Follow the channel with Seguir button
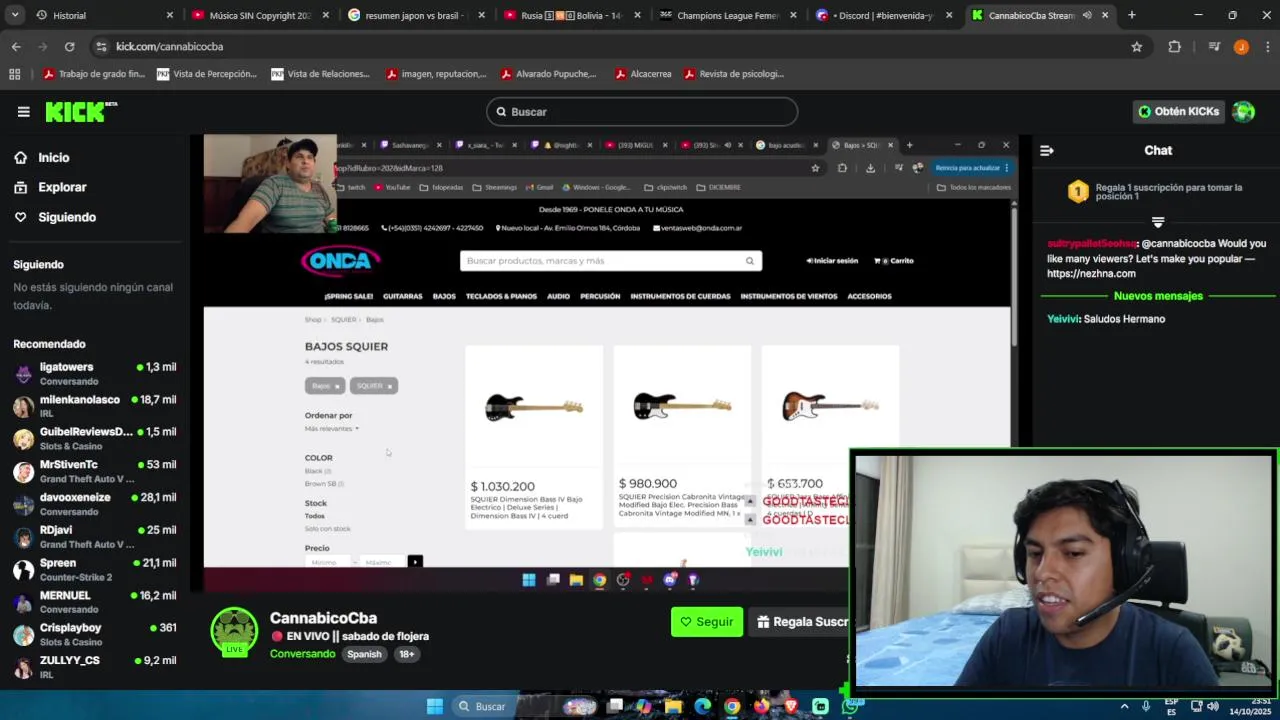 [x=707, y=622]
